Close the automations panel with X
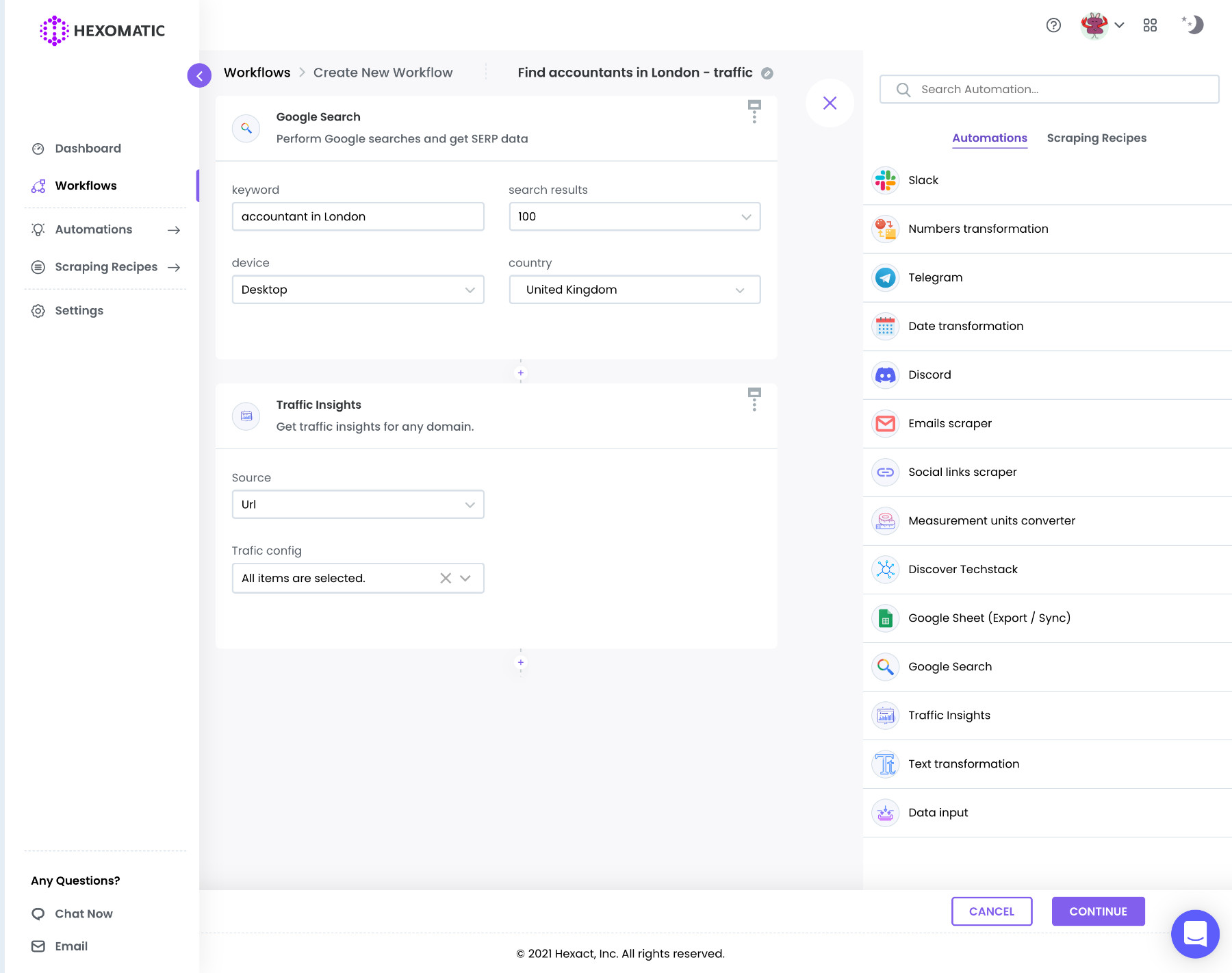The image size is (1232, 973). click(830, 103)
